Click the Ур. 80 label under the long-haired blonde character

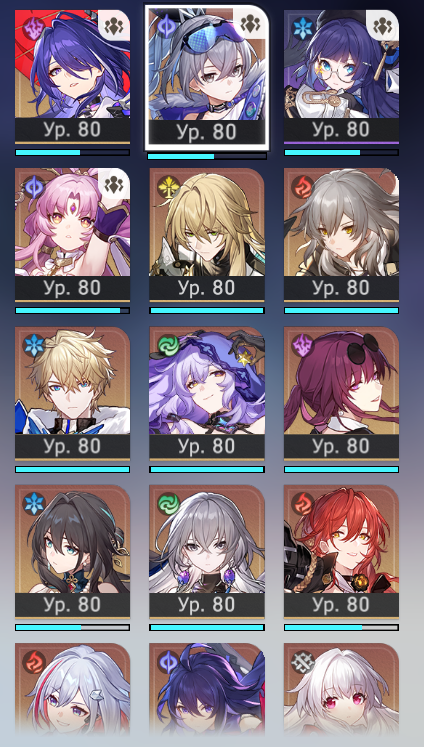point(207,288)
